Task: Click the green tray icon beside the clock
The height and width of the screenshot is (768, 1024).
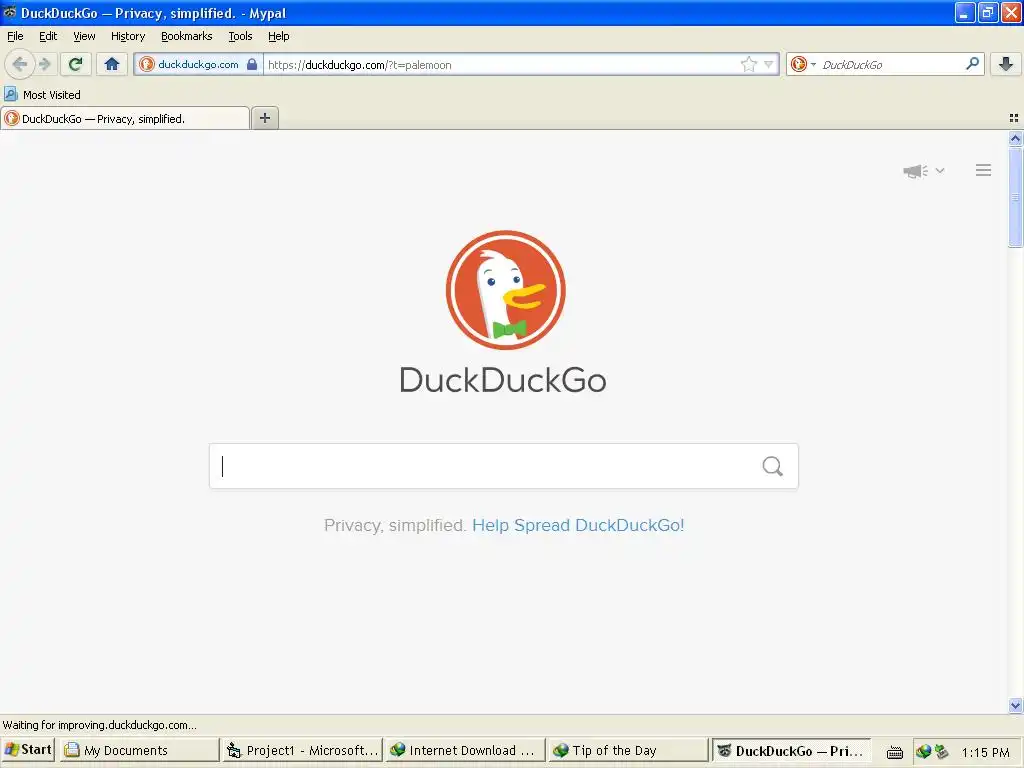Action: (941, 752)
